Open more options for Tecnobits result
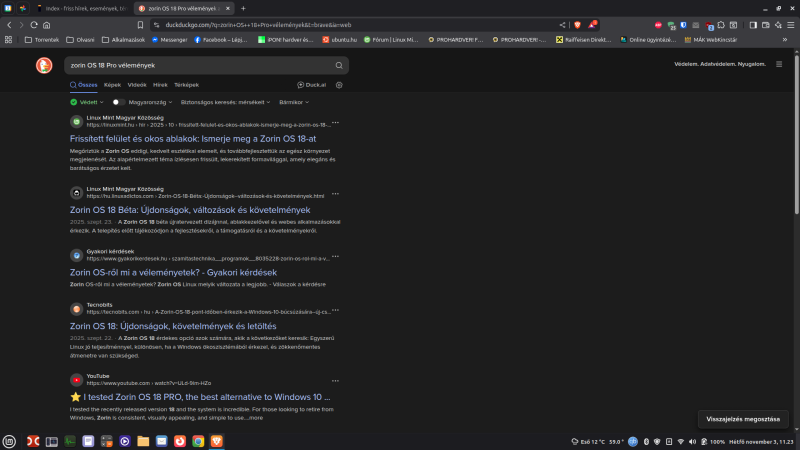 tap(335, 310)
